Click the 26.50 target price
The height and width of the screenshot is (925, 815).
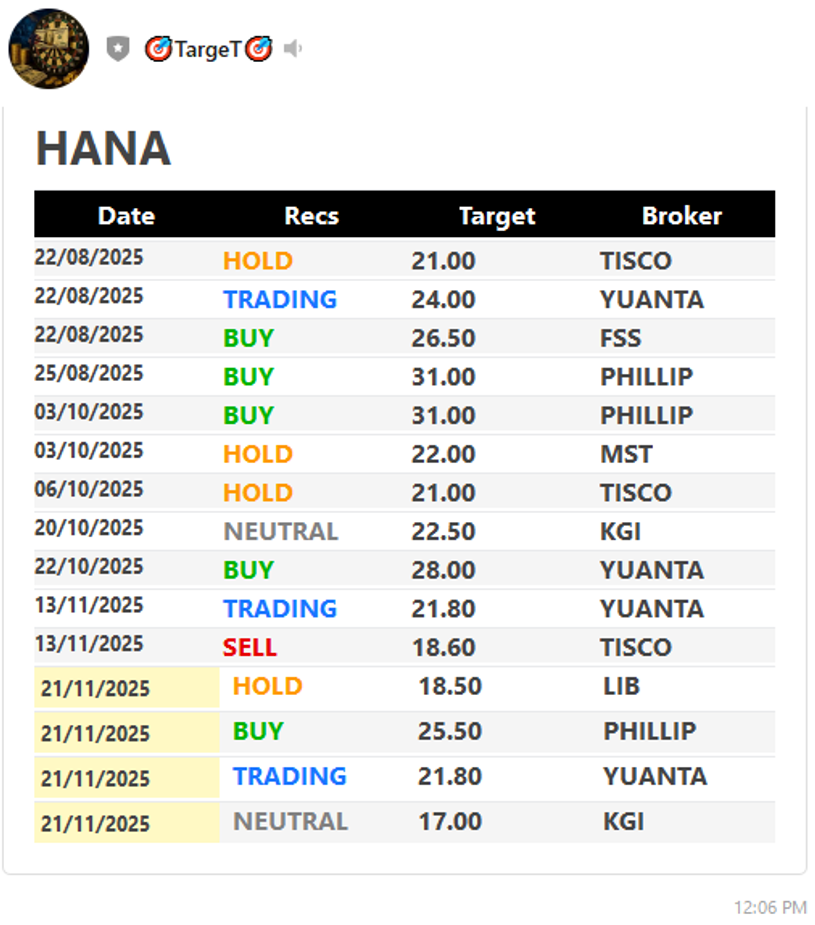click(x=443, y=339)
